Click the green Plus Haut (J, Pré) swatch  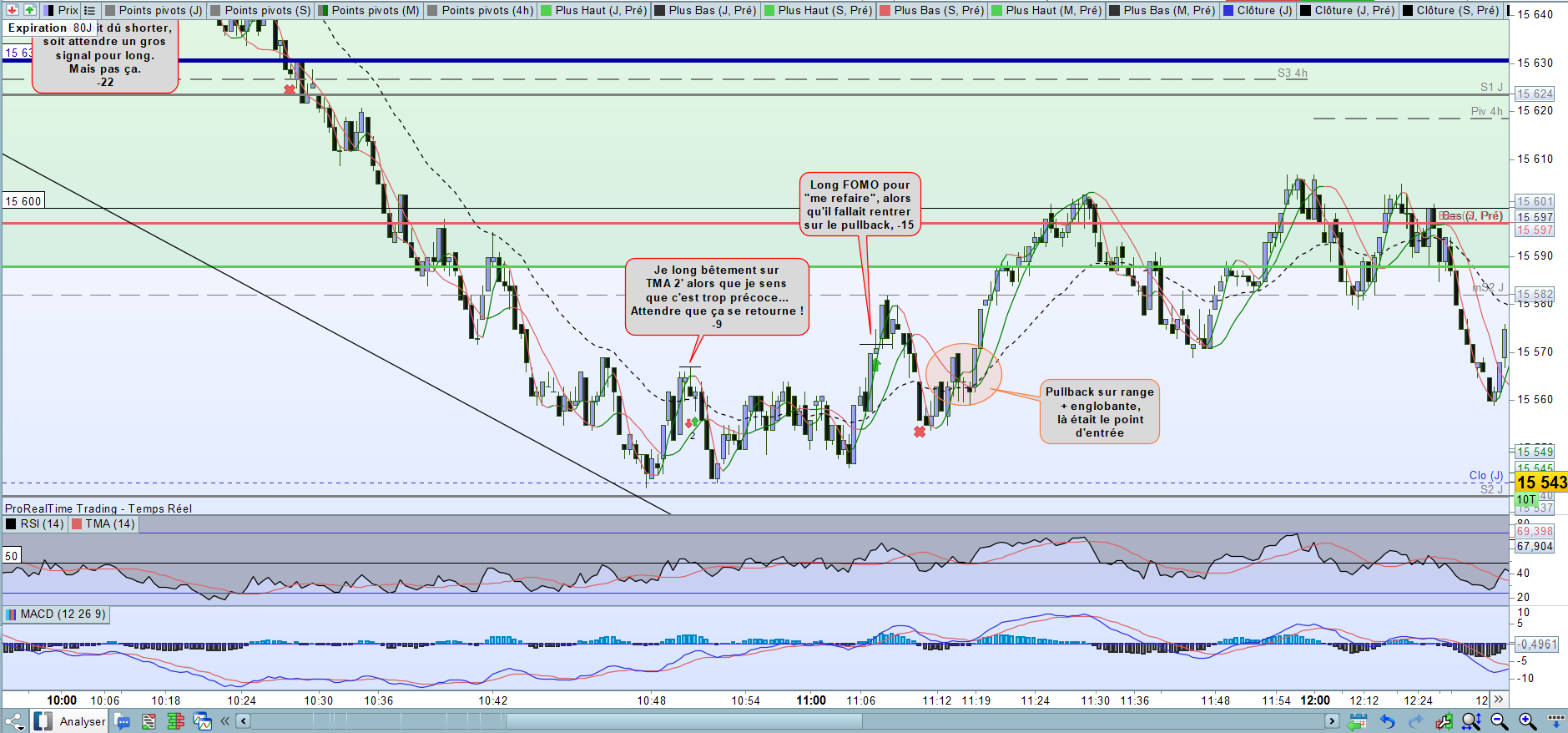(x=546, y=11)
